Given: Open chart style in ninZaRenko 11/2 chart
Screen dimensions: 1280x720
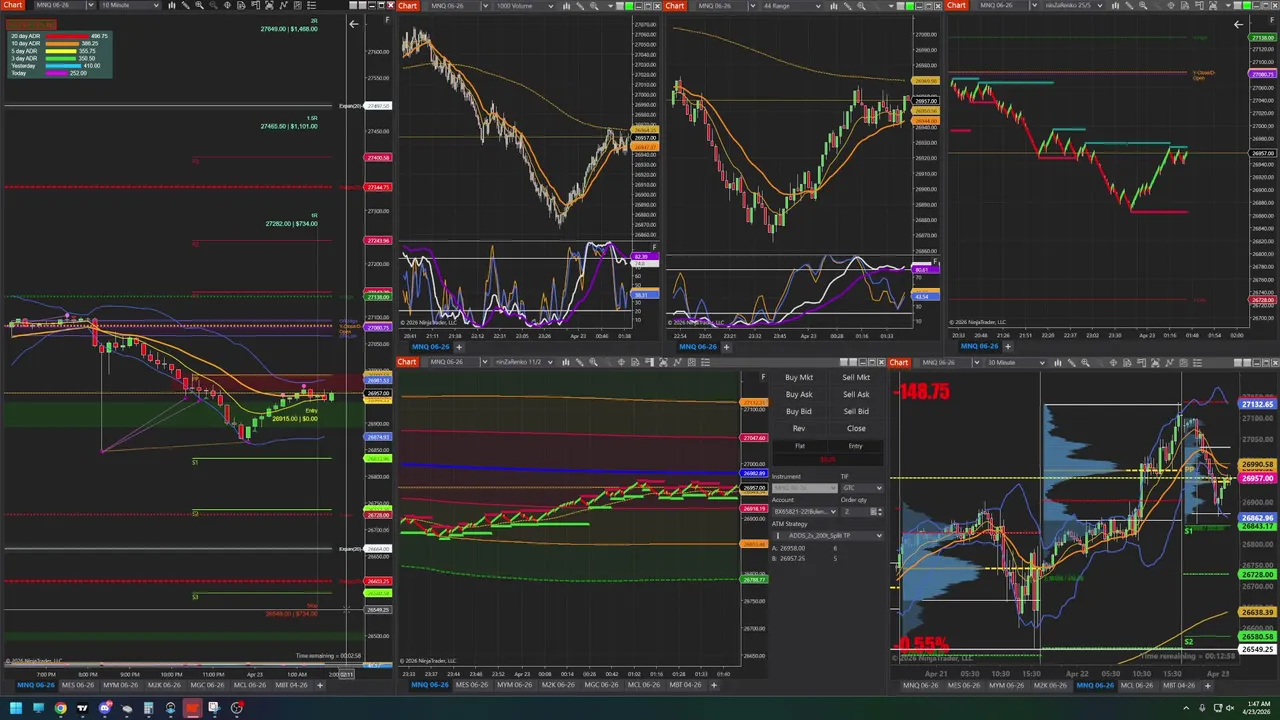Looking at the screenshot, I should [566, 362].
